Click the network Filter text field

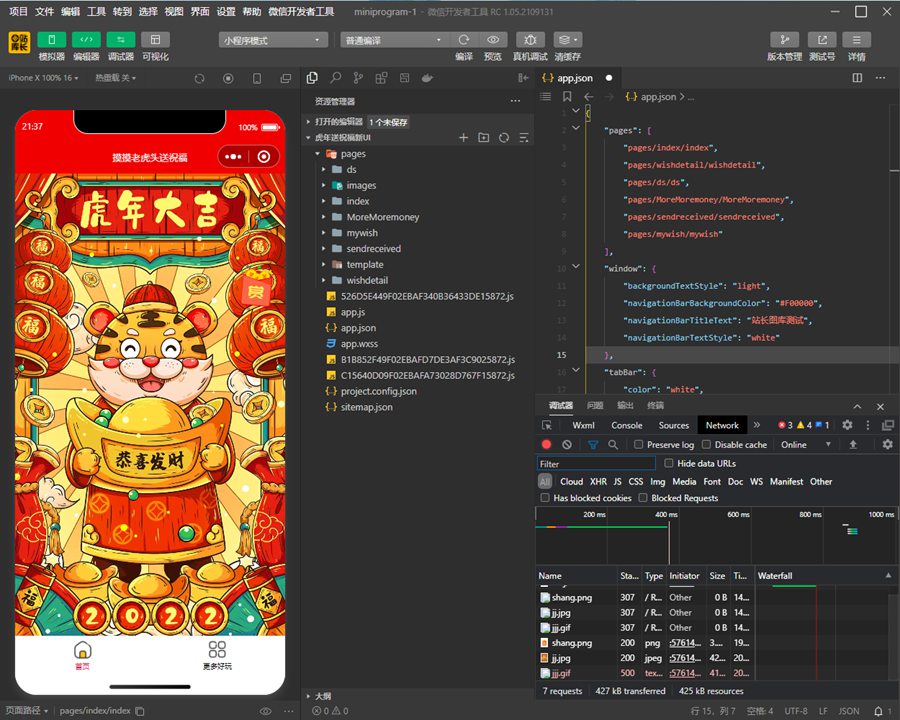(x=596, y=464)
